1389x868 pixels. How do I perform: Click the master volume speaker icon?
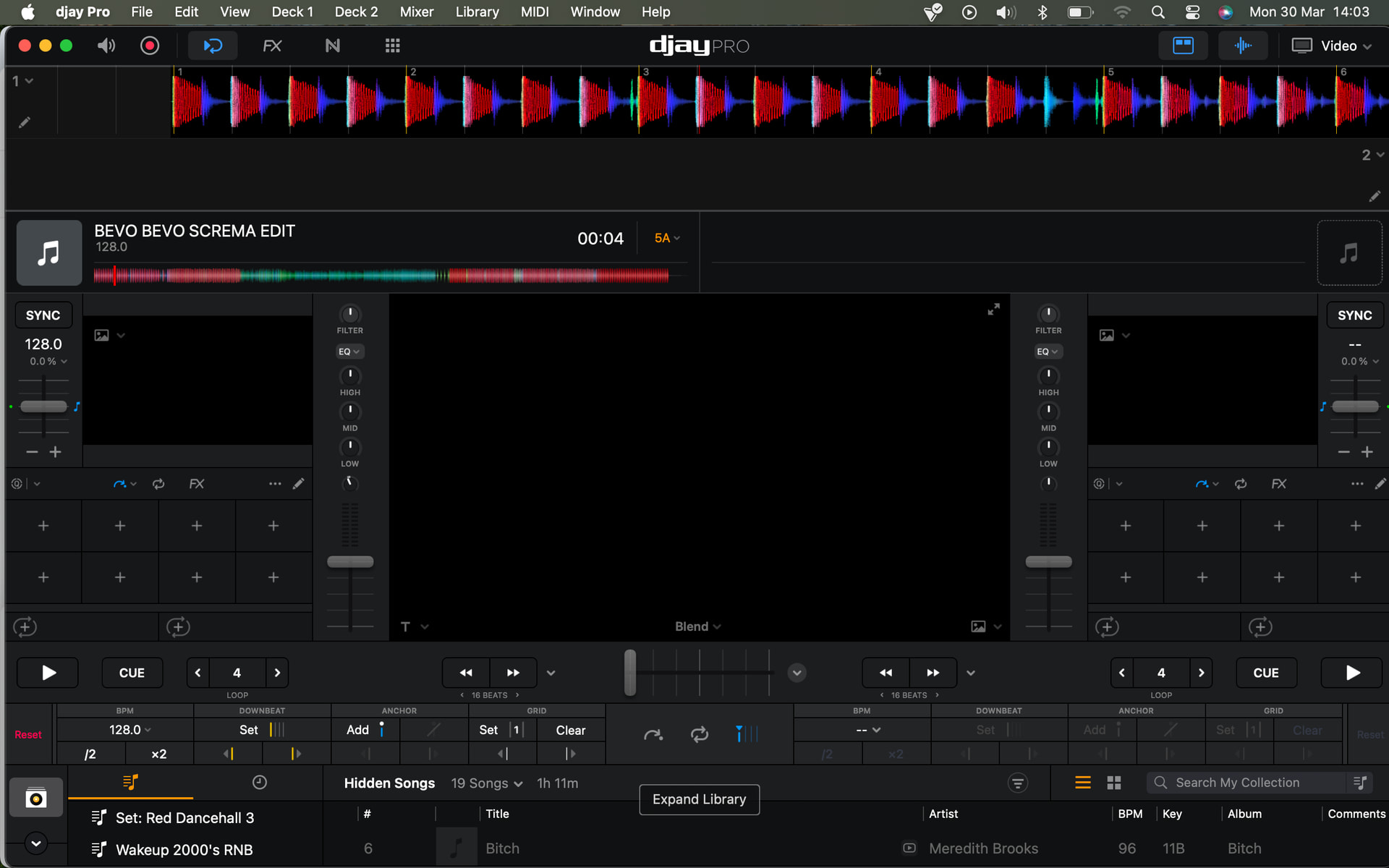106,46
